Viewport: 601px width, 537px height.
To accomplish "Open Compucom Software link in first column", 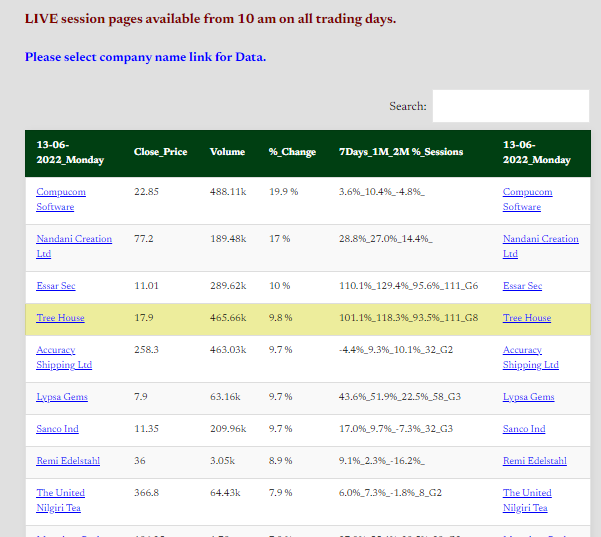I will pyautogui.click(x=61, y=199).
